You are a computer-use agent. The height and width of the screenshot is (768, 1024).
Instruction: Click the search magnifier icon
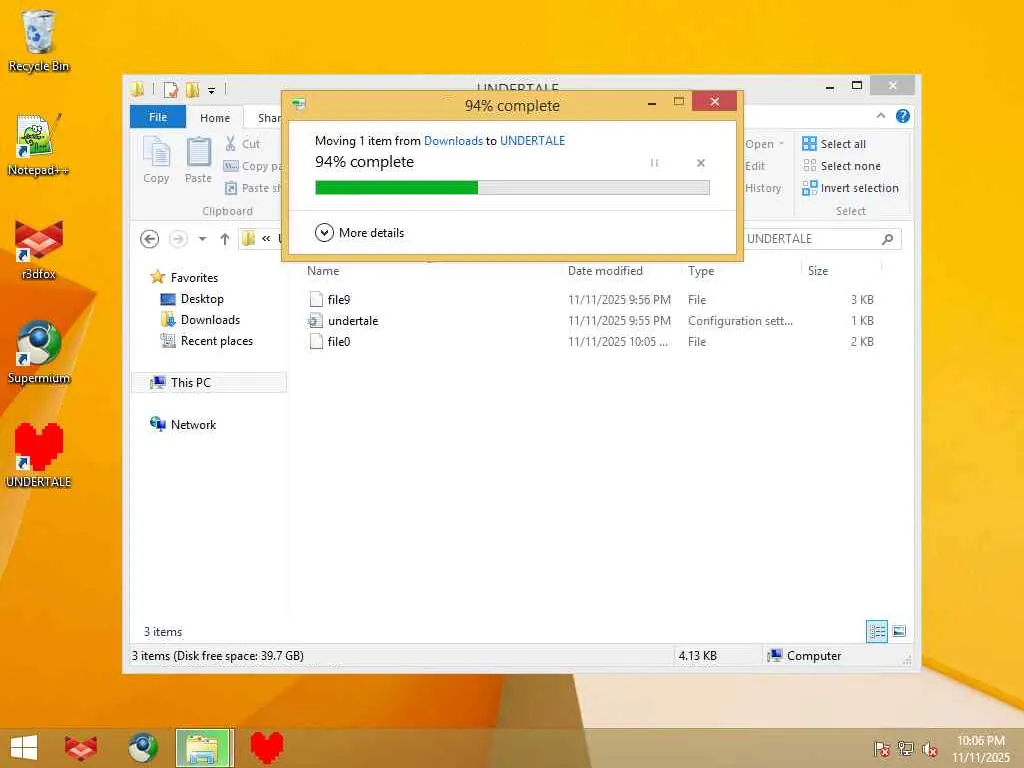888,239
